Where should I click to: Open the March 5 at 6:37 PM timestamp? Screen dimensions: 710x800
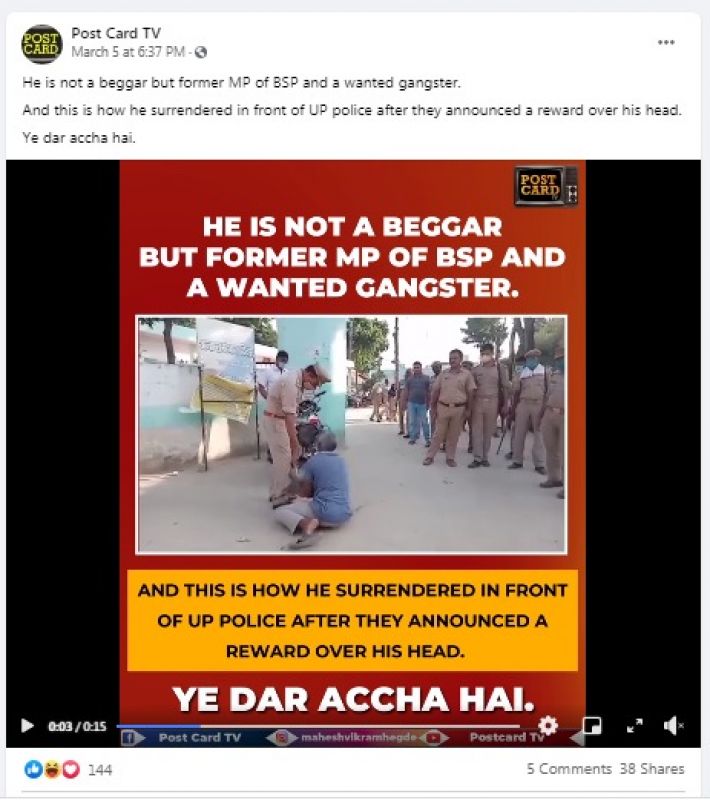[128, 52]
